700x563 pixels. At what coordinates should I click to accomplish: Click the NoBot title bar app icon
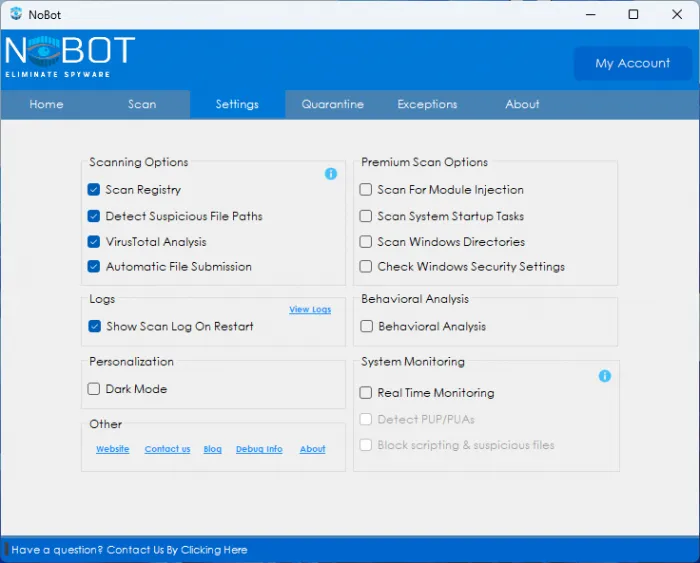[x=16, y=14]
